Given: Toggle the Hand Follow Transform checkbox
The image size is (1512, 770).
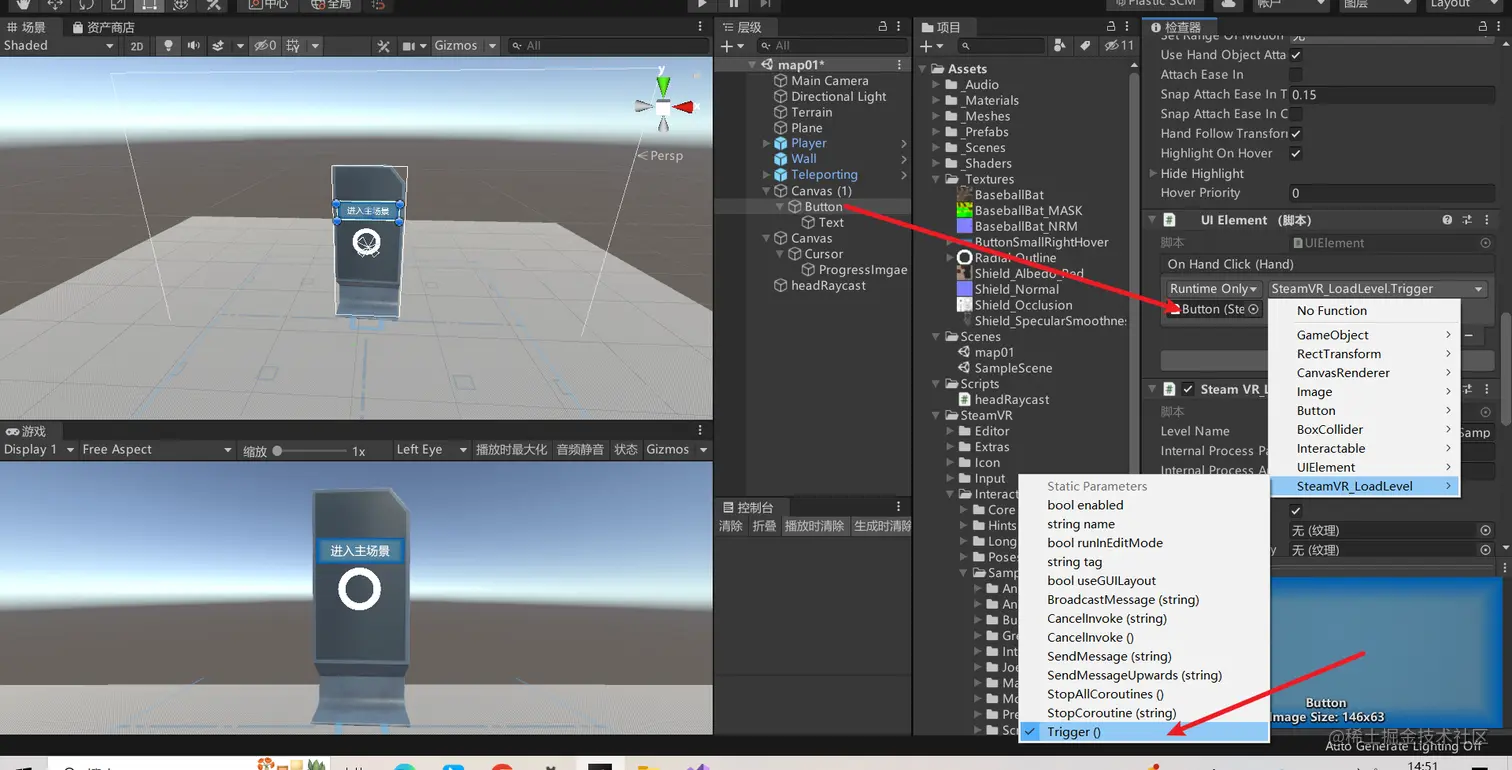Looking at the screenshot, I should tap(1296, 134).
